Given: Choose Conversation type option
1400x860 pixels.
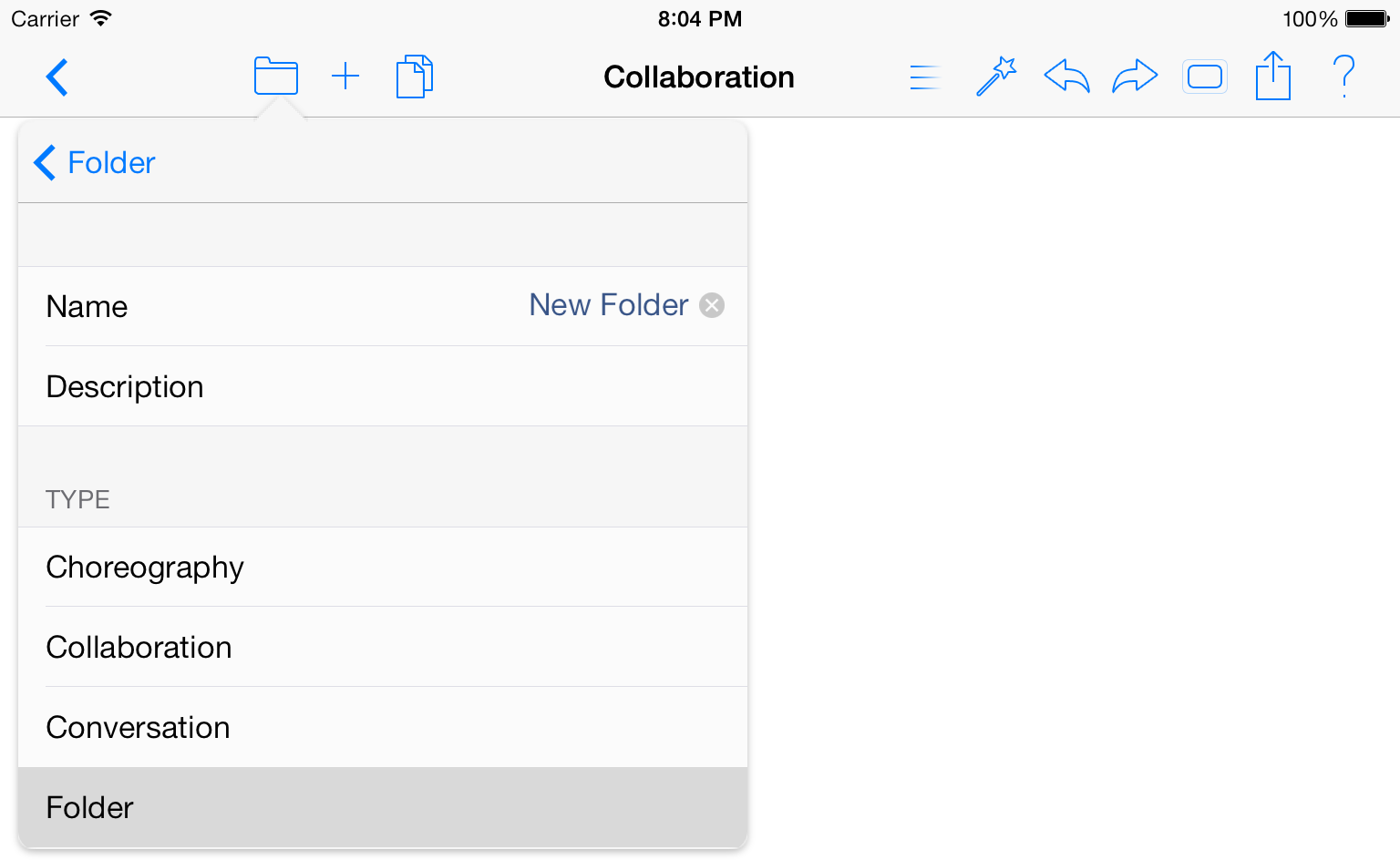Looking at the screenshot, I should tap(383, 727).
